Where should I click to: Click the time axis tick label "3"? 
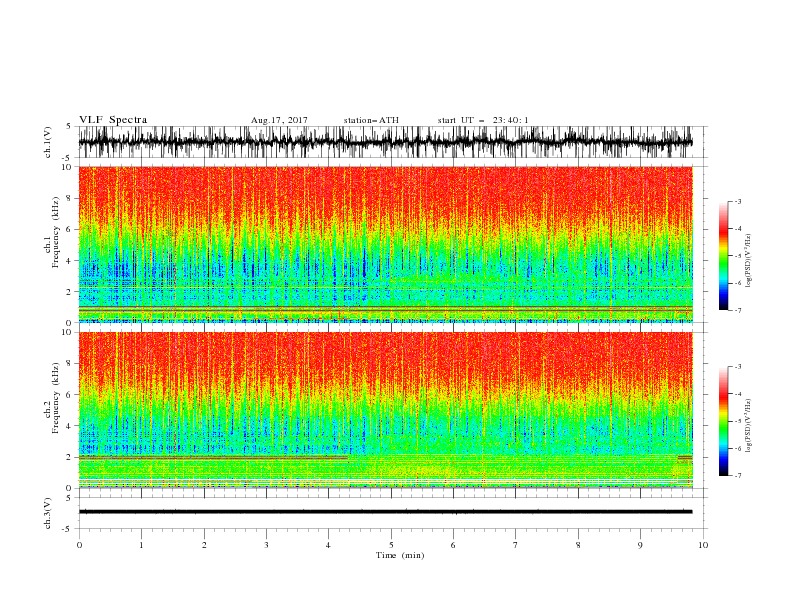pos(266,545)
